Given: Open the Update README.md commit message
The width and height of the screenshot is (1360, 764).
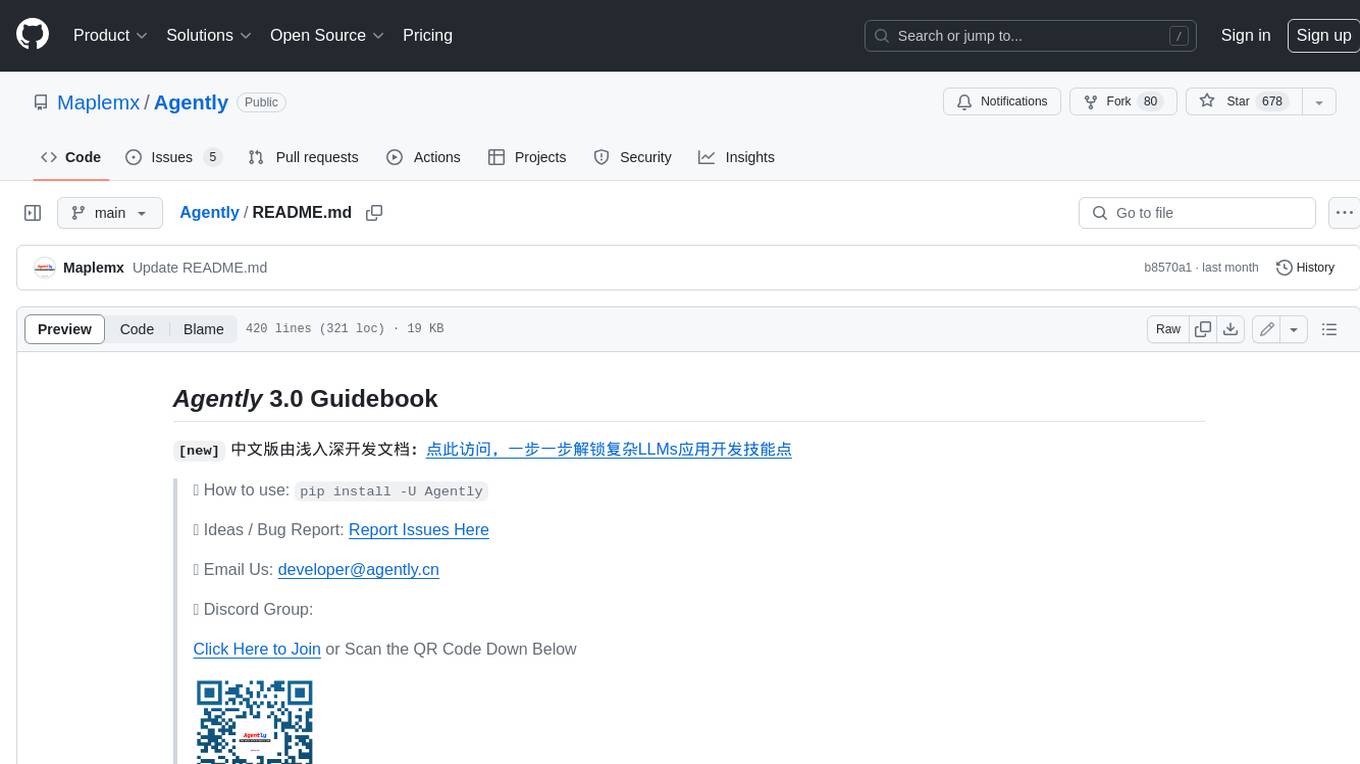Looking at the screenshot, I should pos(200,268).
